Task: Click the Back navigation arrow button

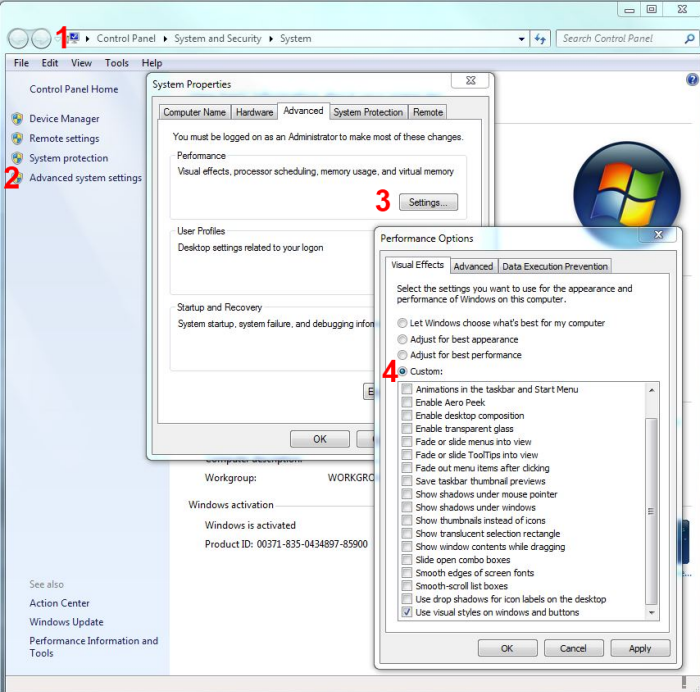Action: [18, 39]
